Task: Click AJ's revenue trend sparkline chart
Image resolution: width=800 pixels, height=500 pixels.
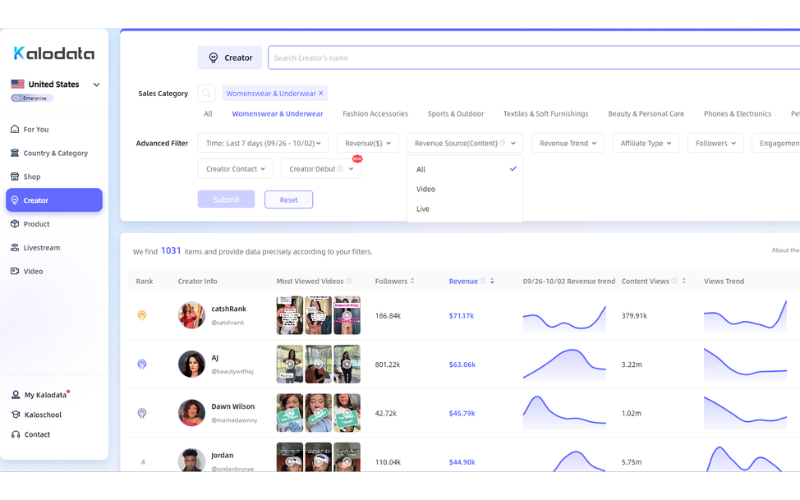Action: click(564, 364)
